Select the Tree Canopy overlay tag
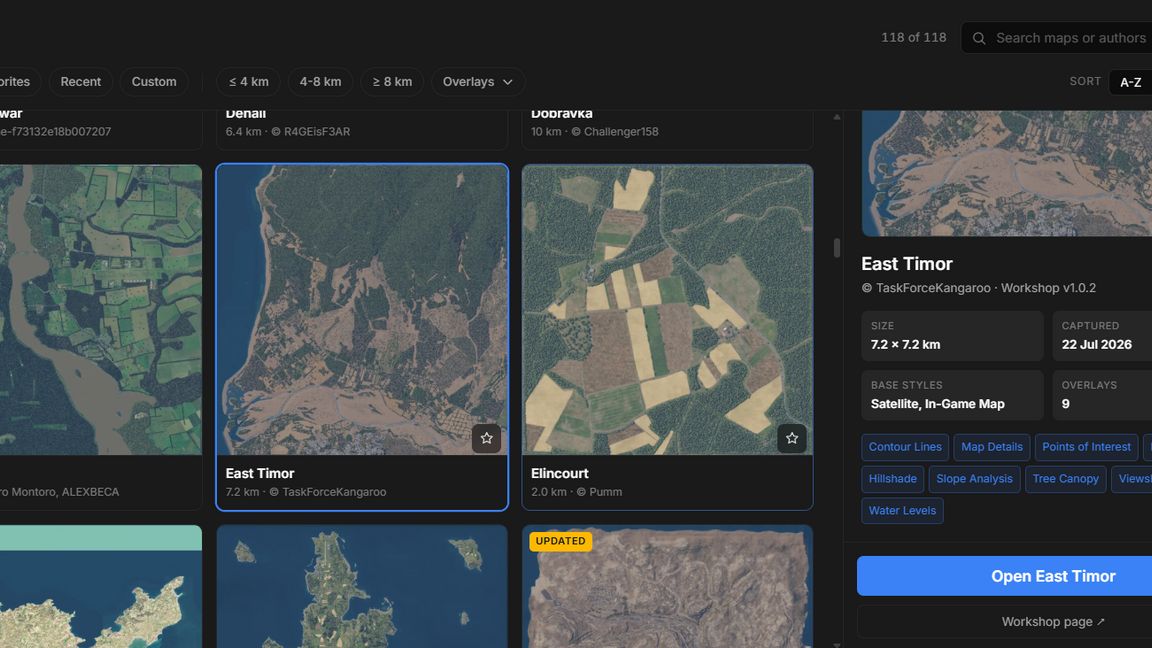This screenshot has width=1152, height=648. (x=1065, y=479)
